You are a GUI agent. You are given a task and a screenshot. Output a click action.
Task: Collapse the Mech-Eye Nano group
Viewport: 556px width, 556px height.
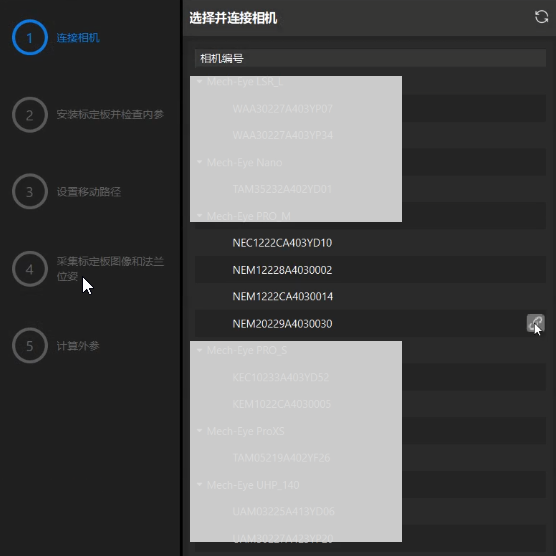click(x=200, y=162)
